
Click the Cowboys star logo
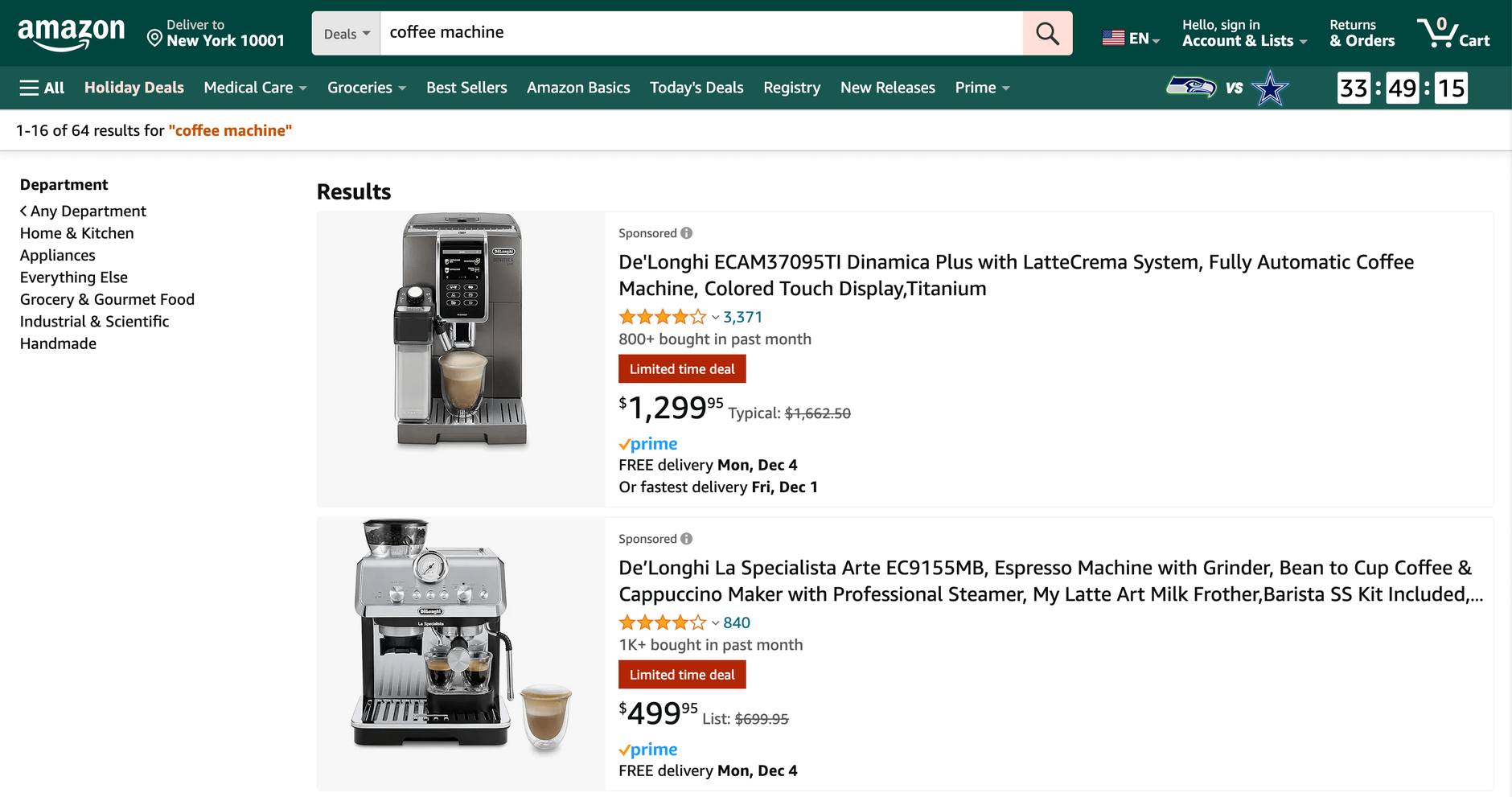coord(1270,88)
